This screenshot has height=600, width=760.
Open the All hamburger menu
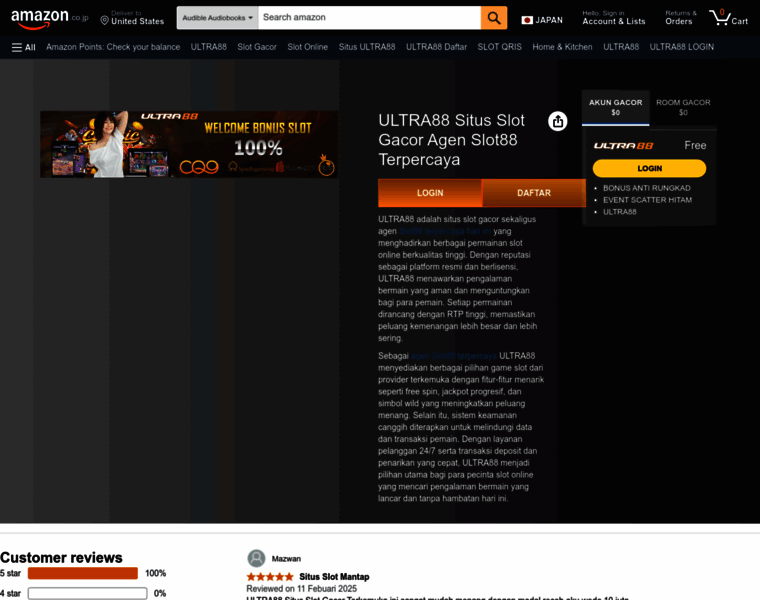pyautogui.click(x=23, y=47)
